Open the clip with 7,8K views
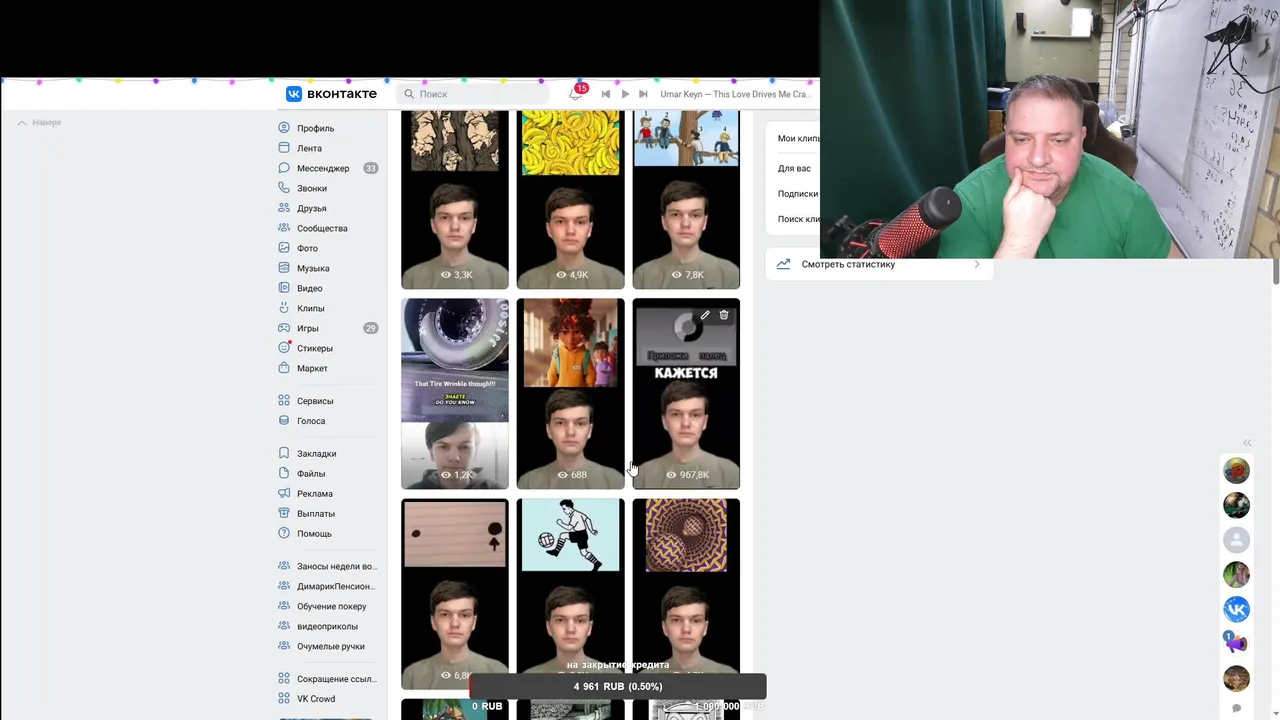The width and height of the screenshot is (1280, 720). tap(686, 200)
